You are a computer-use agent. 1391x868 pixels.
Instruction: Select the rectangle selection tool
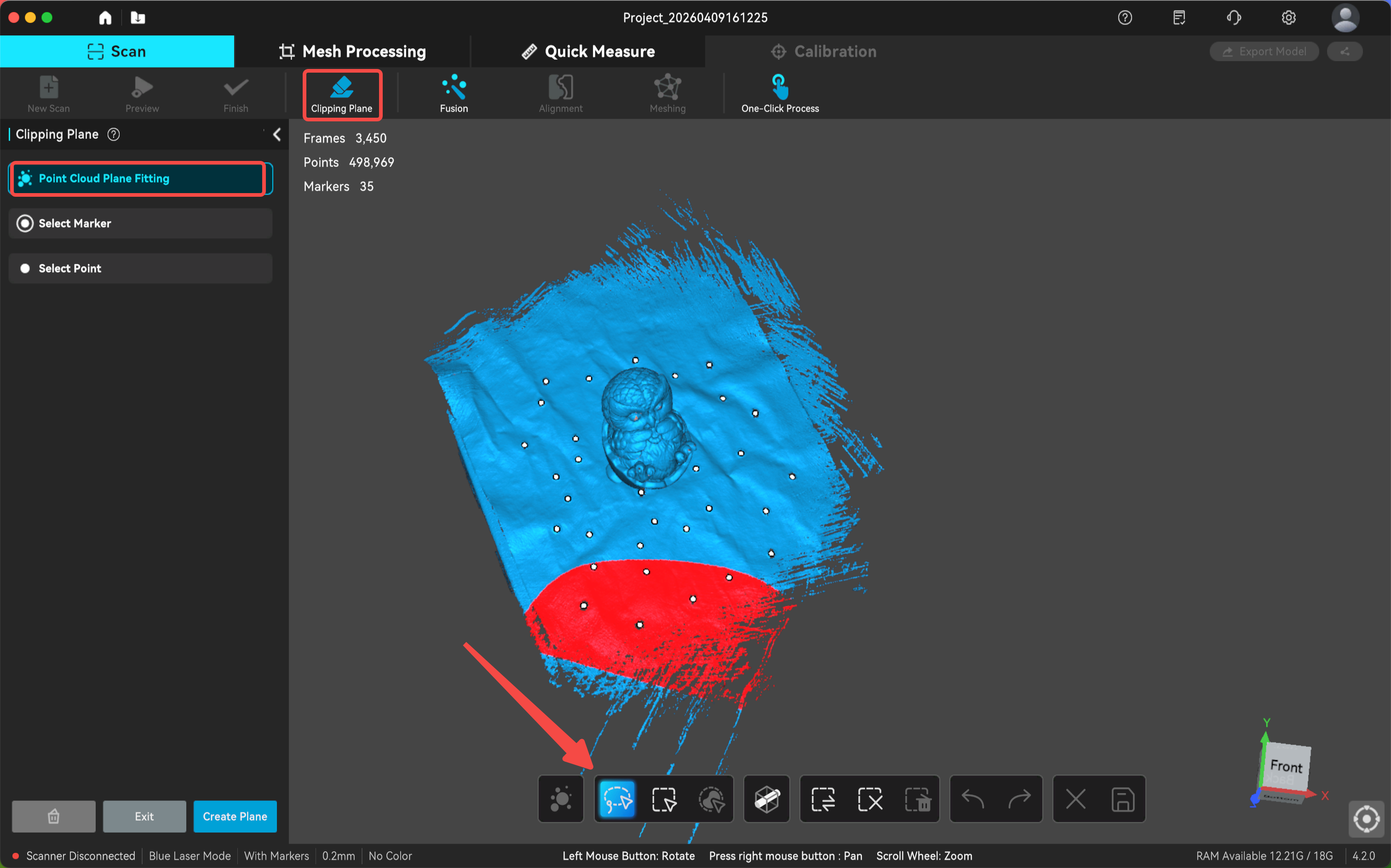[664, 799]
